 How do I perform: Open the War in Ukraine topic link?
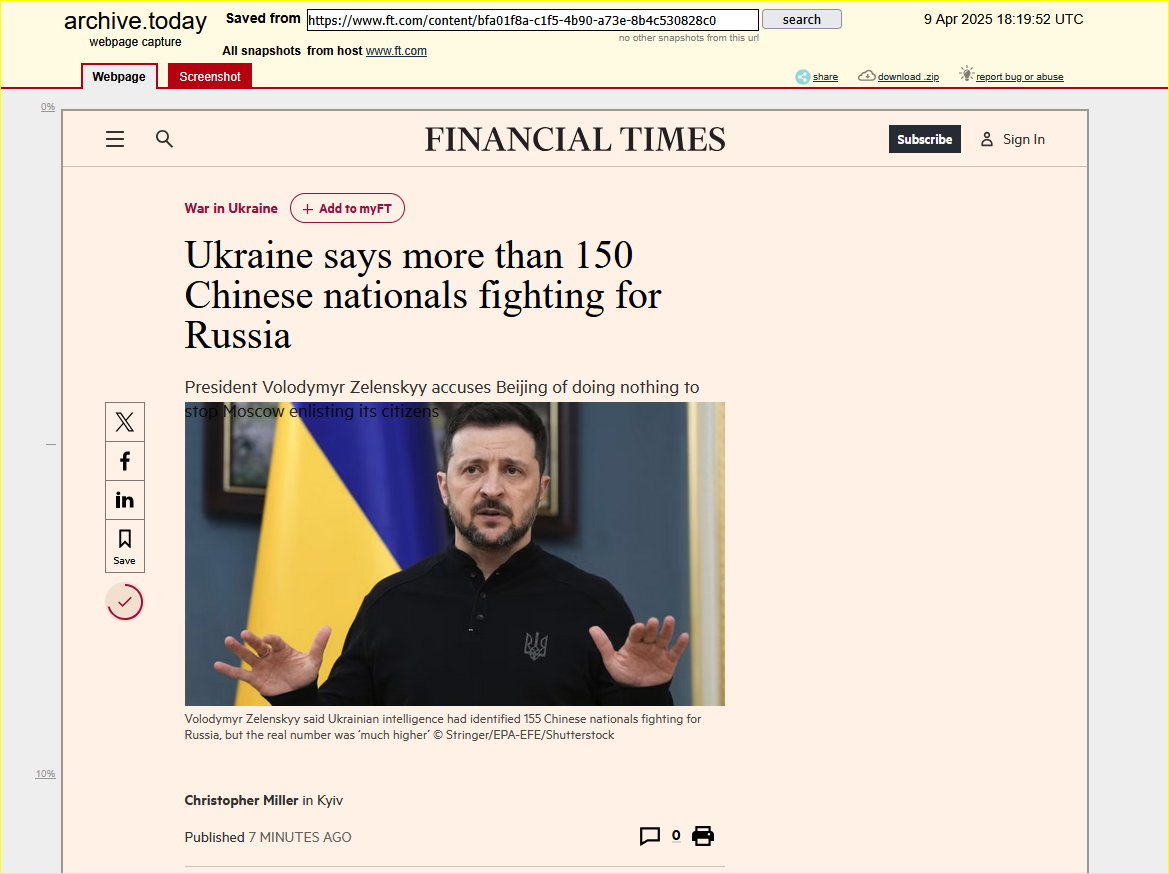coord(231,208)
